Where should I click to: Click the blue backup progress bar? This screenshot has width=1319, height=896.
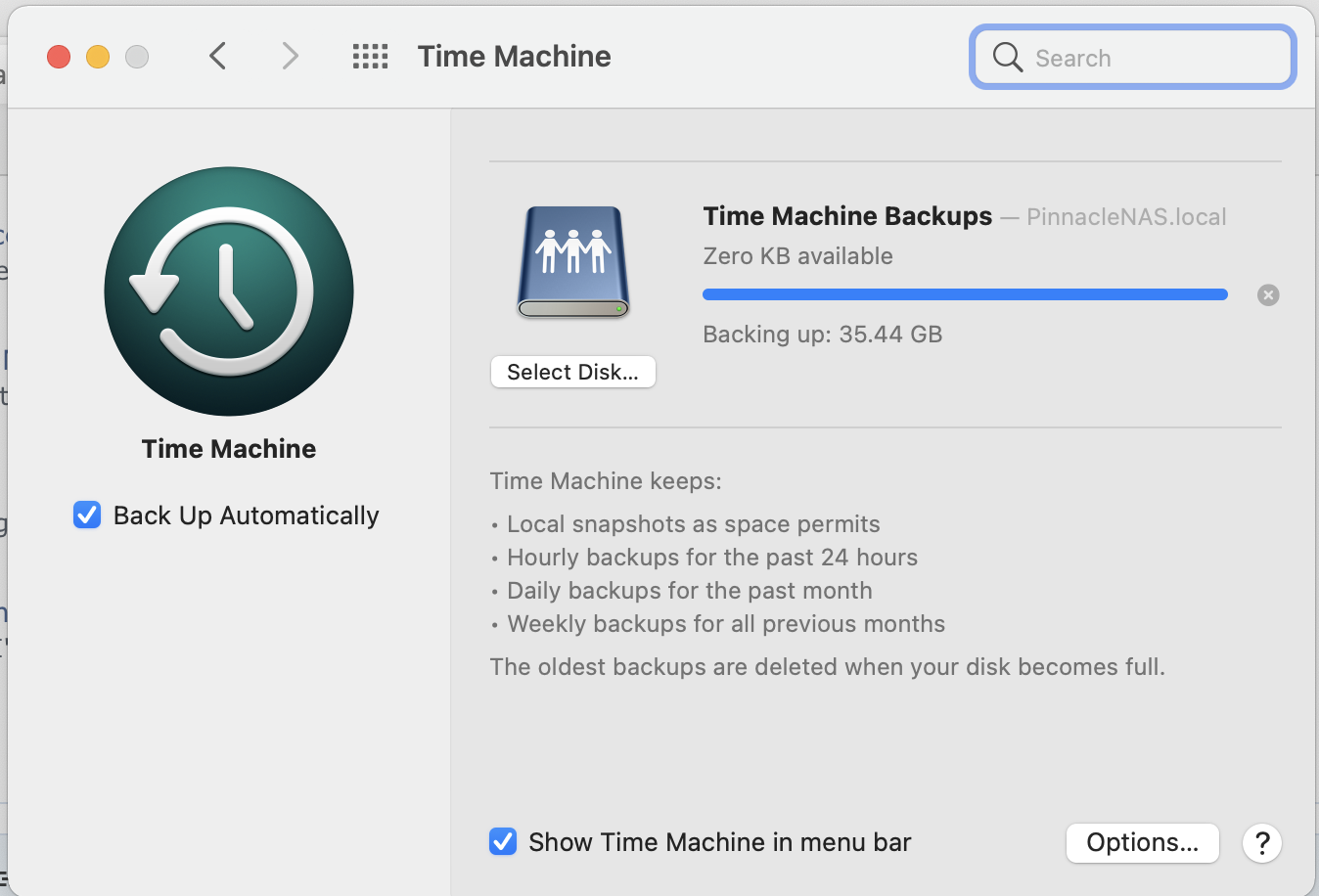click(x=965, y=294)
